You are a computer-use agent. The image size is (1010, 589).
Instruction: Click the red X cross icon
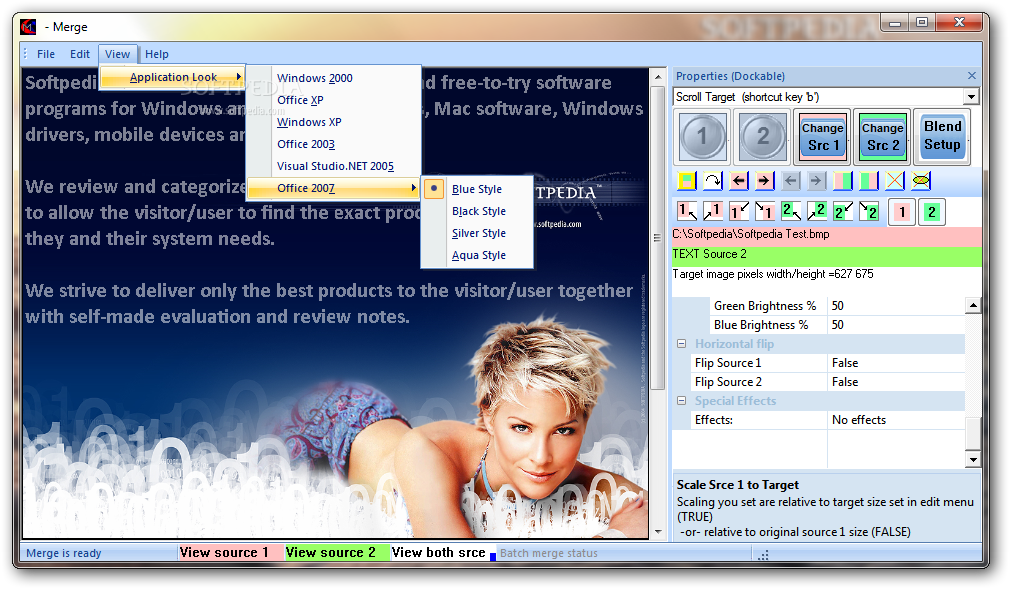pyautogui.click(x=895, y=181)
